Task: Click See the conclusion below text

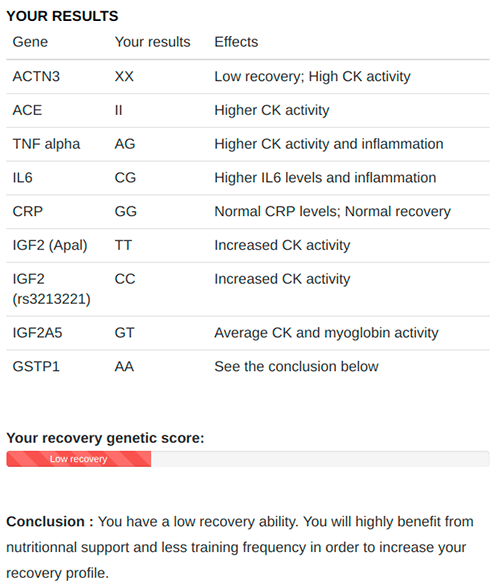Action: [296, 366]
